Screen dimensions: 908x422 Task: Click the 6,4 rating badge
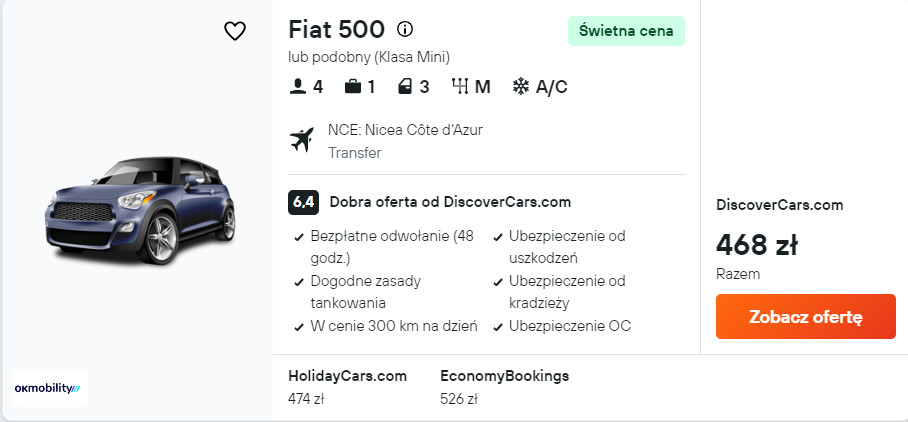point(303,202)
